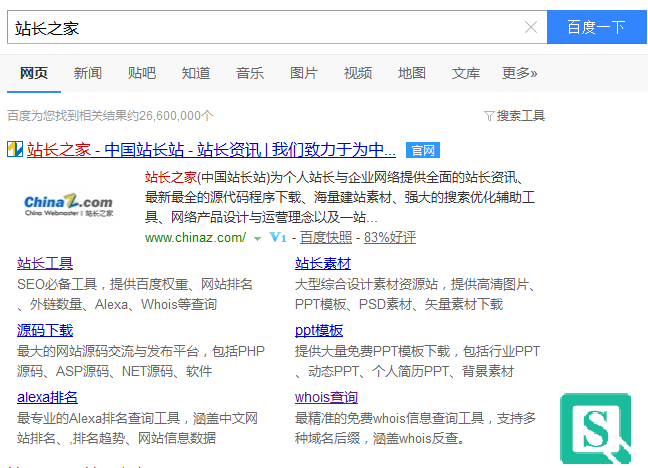648x468 pixels.
Task: Open the ppt模板 sublink
Action: tap(319, 330)
